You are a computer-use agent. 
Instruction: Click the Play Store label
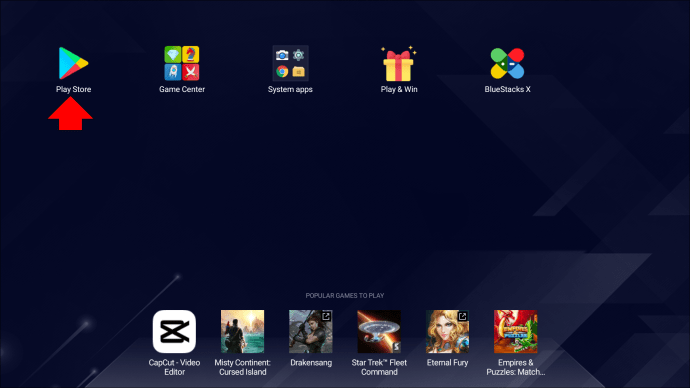(73, 89)
